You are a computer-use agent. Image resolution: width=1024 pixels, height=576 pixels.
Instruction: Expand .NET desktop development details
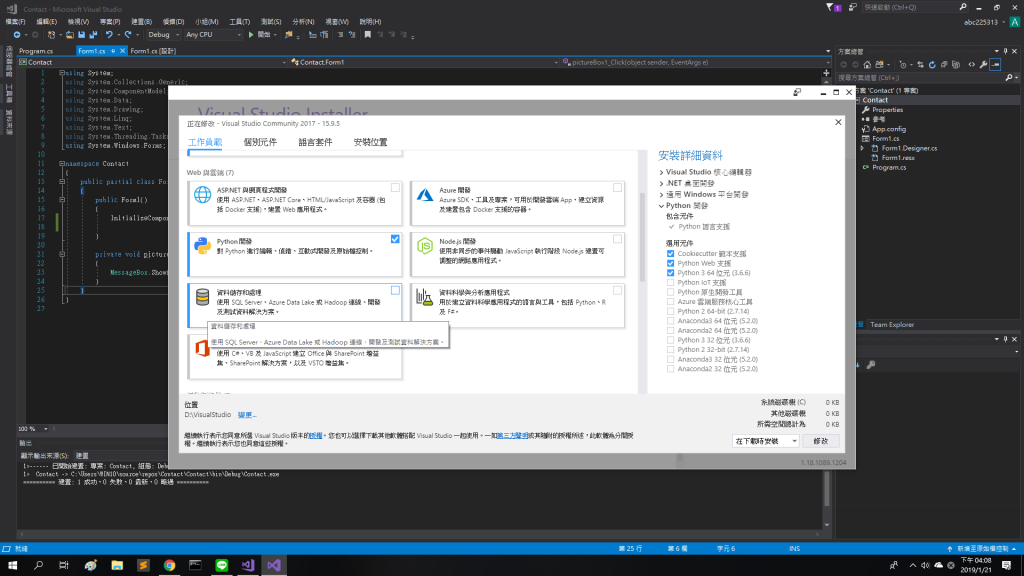point(662,184)
